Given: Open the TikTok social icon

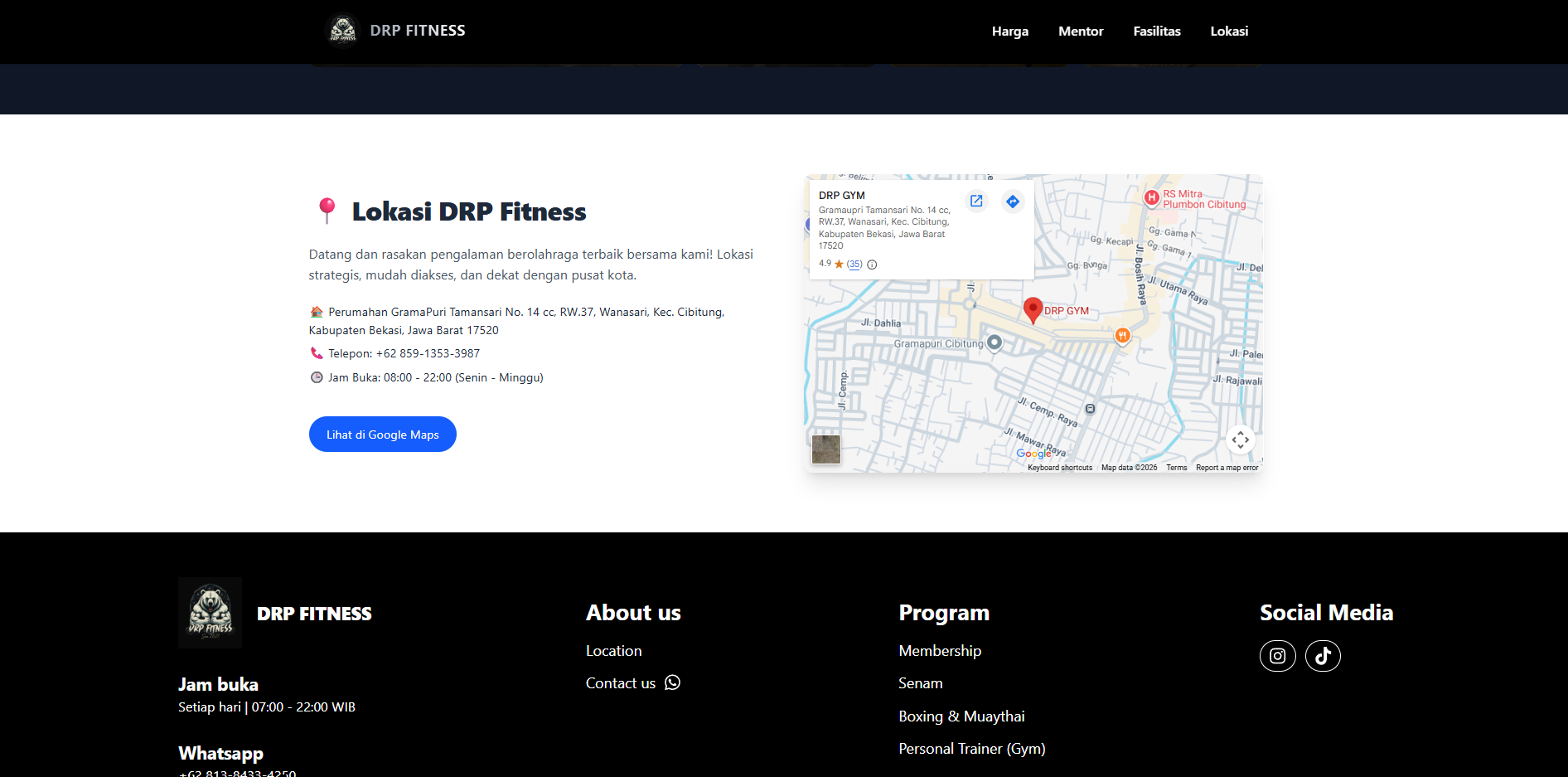Looking at the screenshot, I should (1324, 656).
